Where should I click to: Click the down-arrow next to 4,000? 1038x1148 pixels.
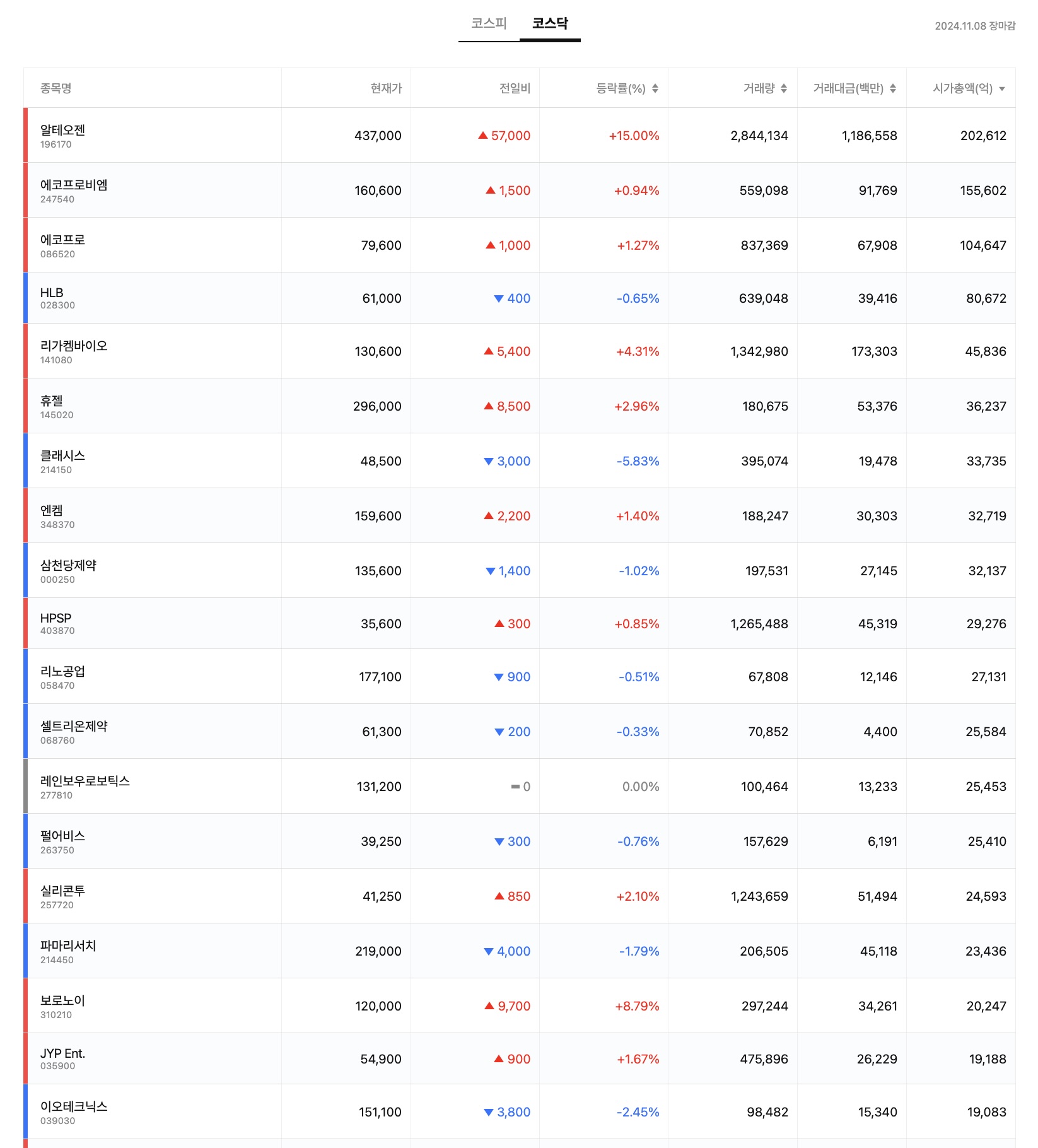click(489, 951)
